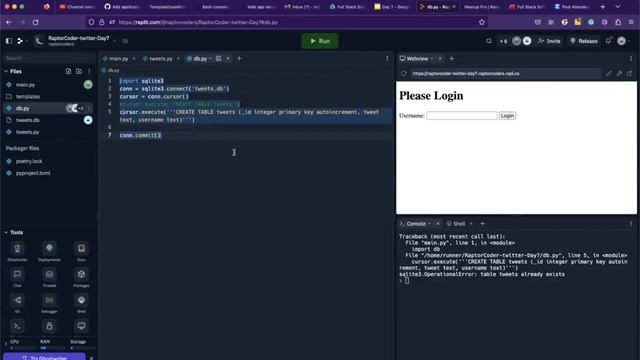
Task: Click the Storage usage bar
Action: coord(82,348)
